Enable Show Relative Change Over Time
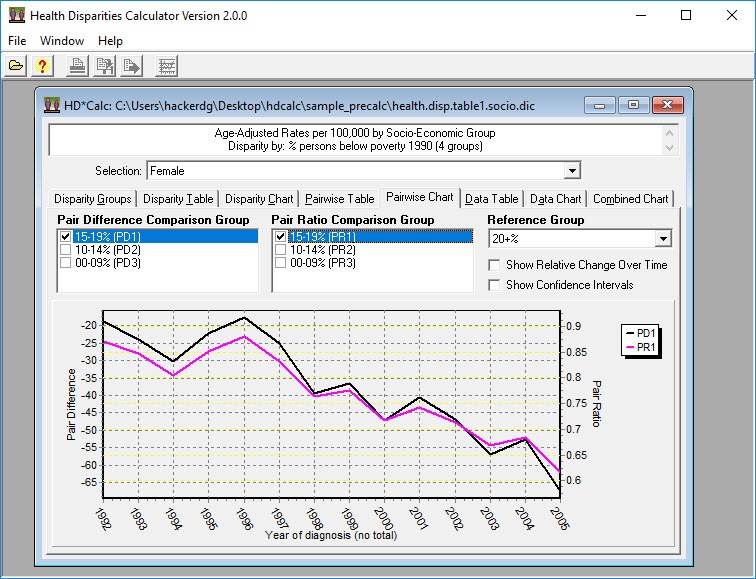Image resolution: width=756 pixels, height=579 pixels. tap(494, 265)
